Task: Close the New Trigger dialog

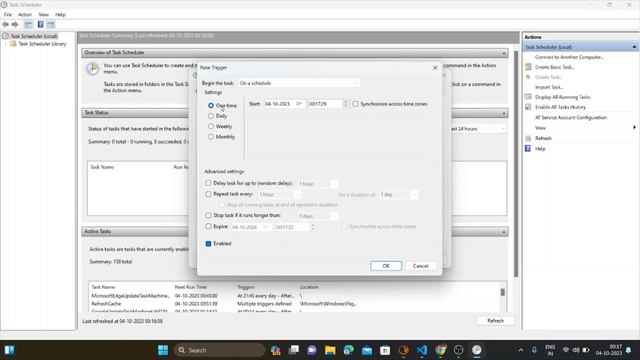Action: [435, 68]
